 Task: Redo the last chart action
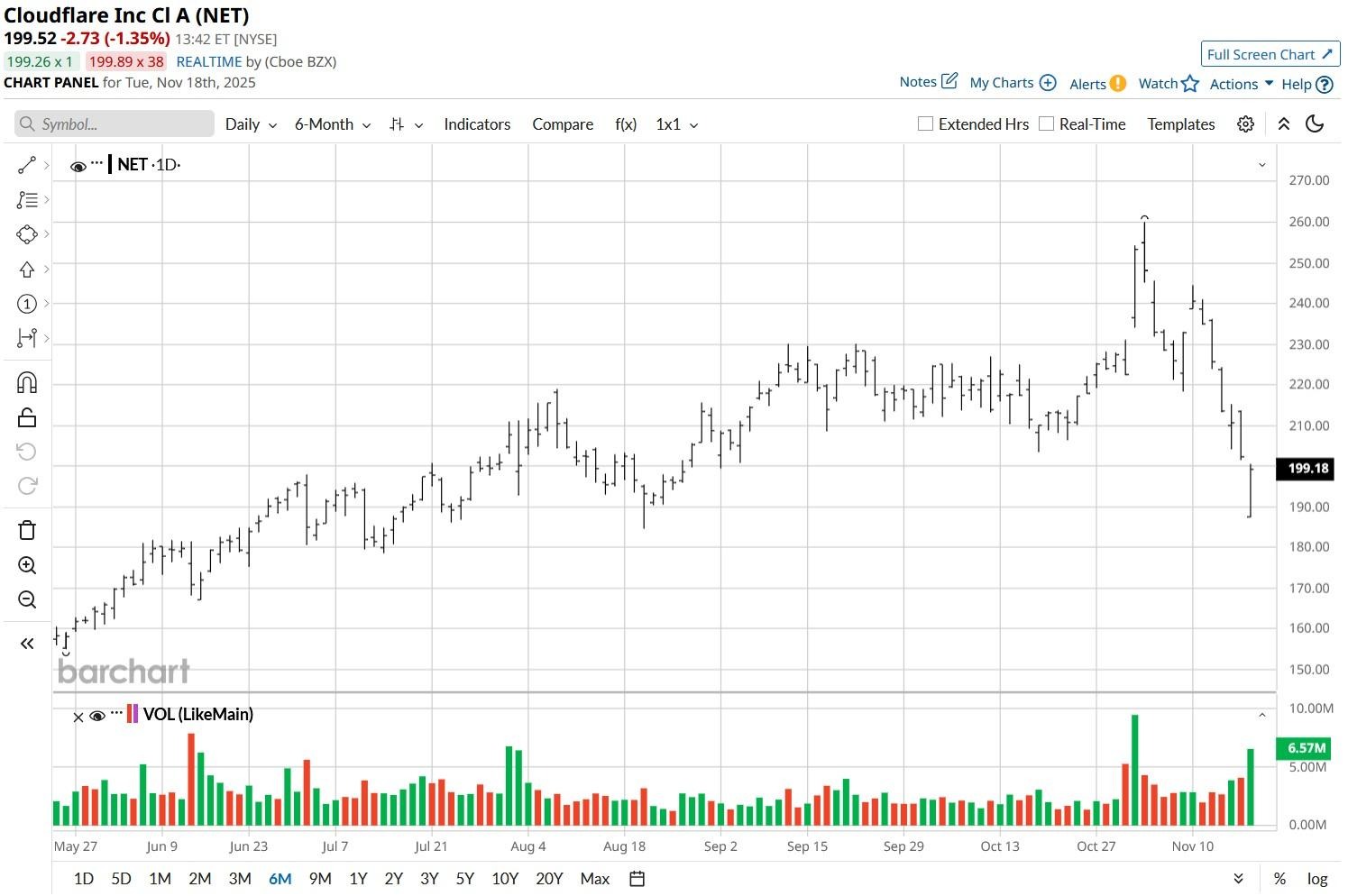27,486
